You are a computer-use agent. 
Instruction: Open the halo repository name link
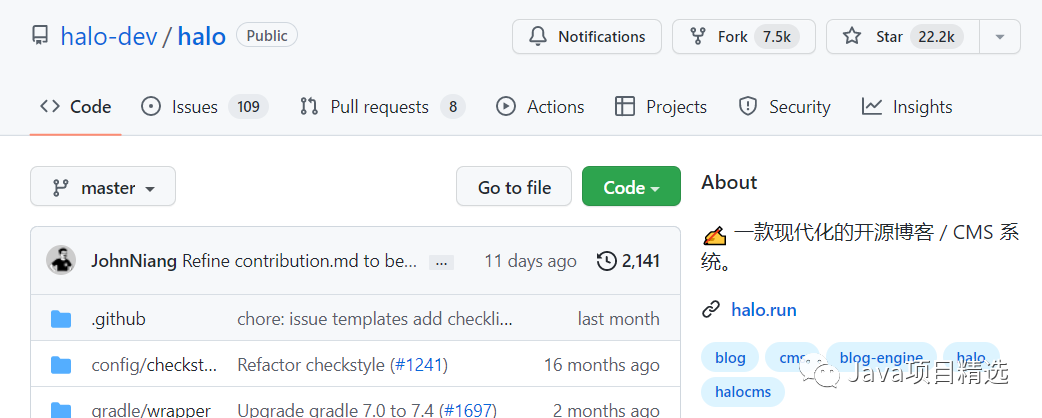point(202,36)
